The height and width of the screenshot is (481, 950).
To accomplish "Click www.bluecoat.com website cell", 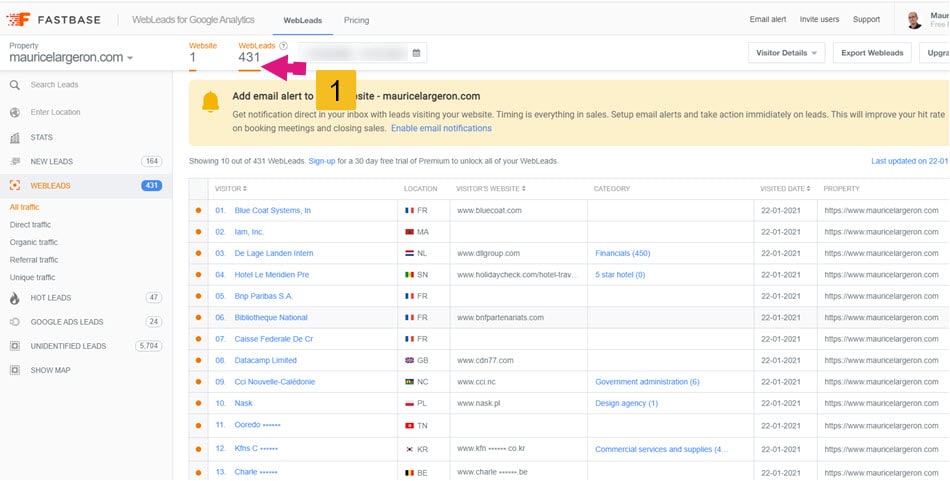I will (490, 211).
